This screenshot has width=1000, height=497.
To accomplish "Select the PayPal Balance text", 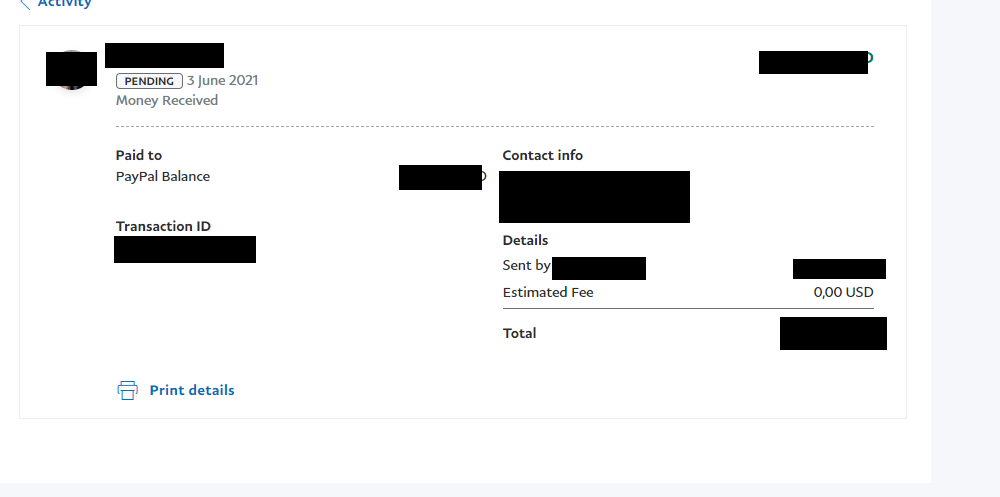I will click(163, 177).
